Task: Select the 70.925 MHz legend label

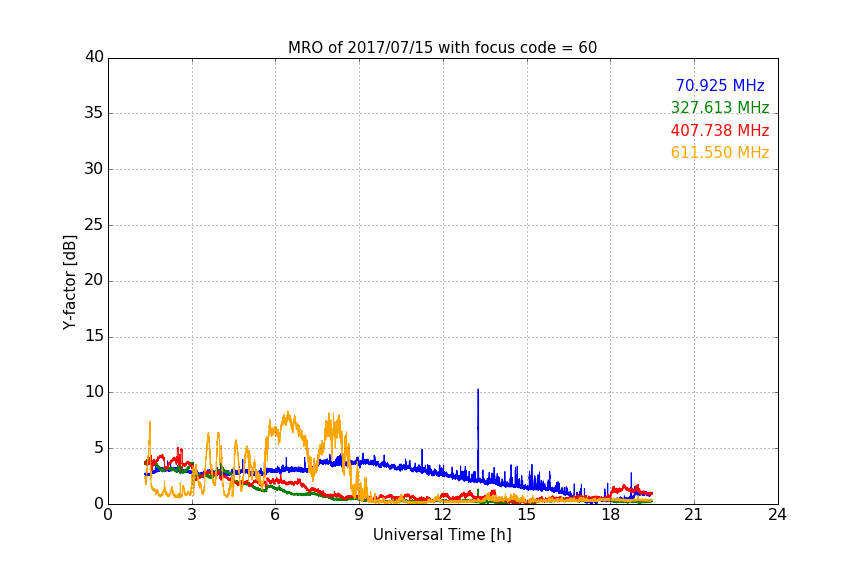Action: pos(720,85)
